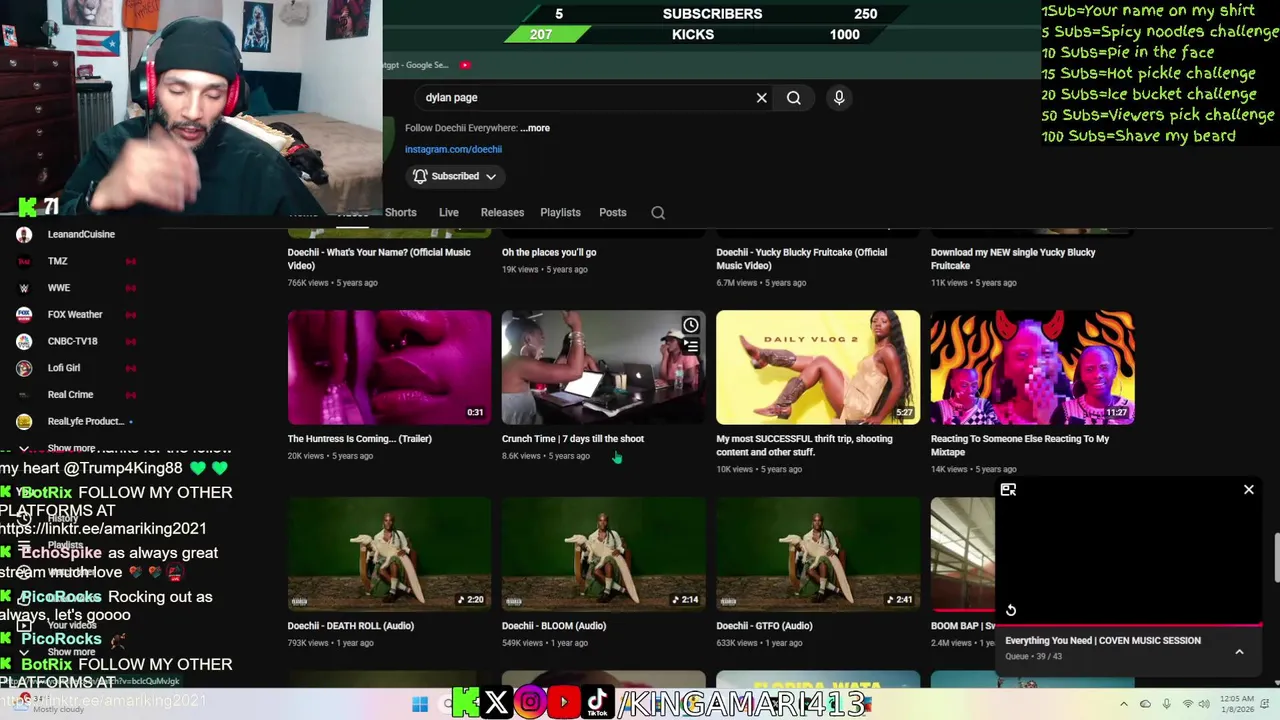
Task: Open the Windows Start menu
Action: coord(420,704)
